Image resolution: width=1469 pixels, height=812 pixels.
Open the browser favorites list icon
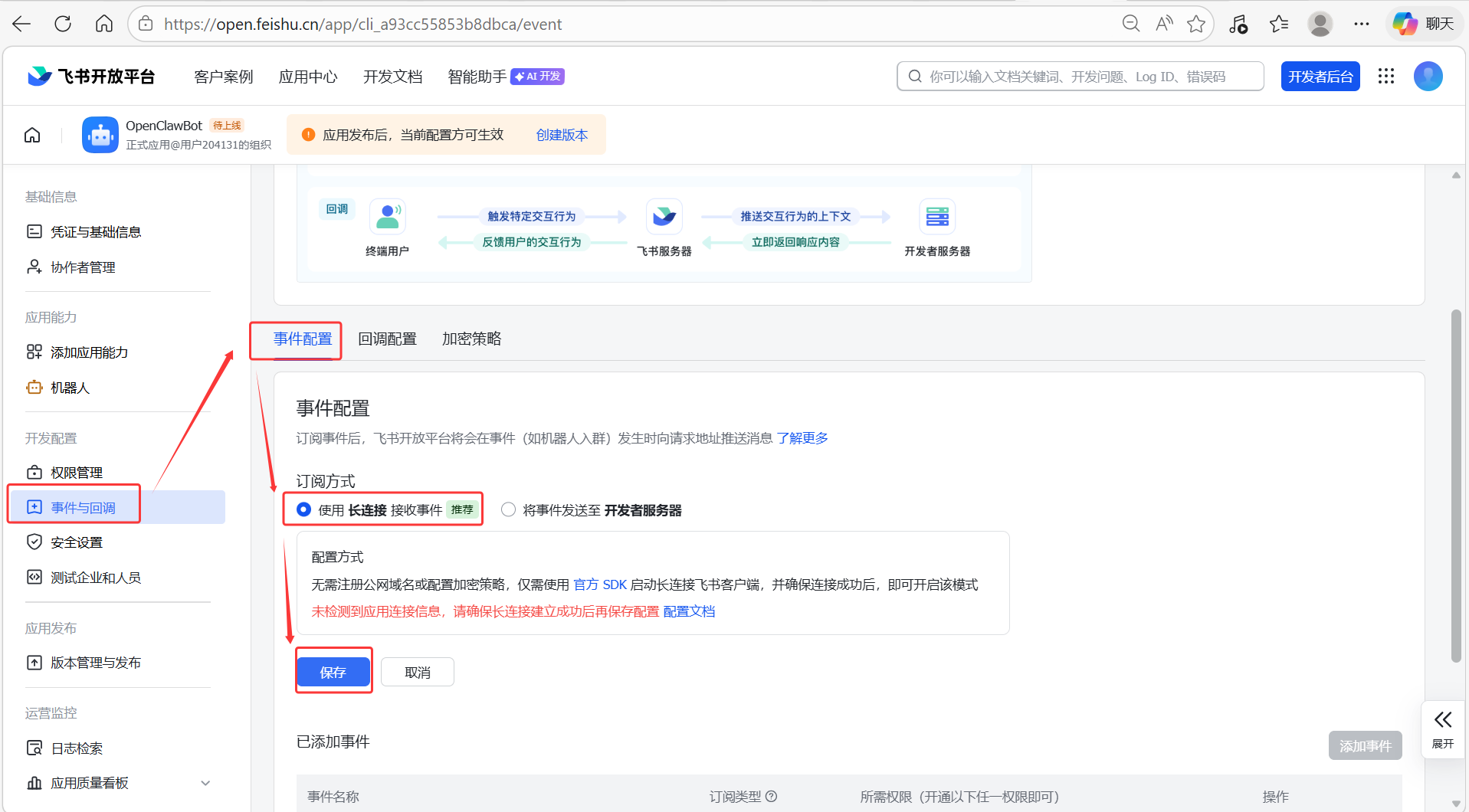pyautogui.click(x=1279, y=24)
